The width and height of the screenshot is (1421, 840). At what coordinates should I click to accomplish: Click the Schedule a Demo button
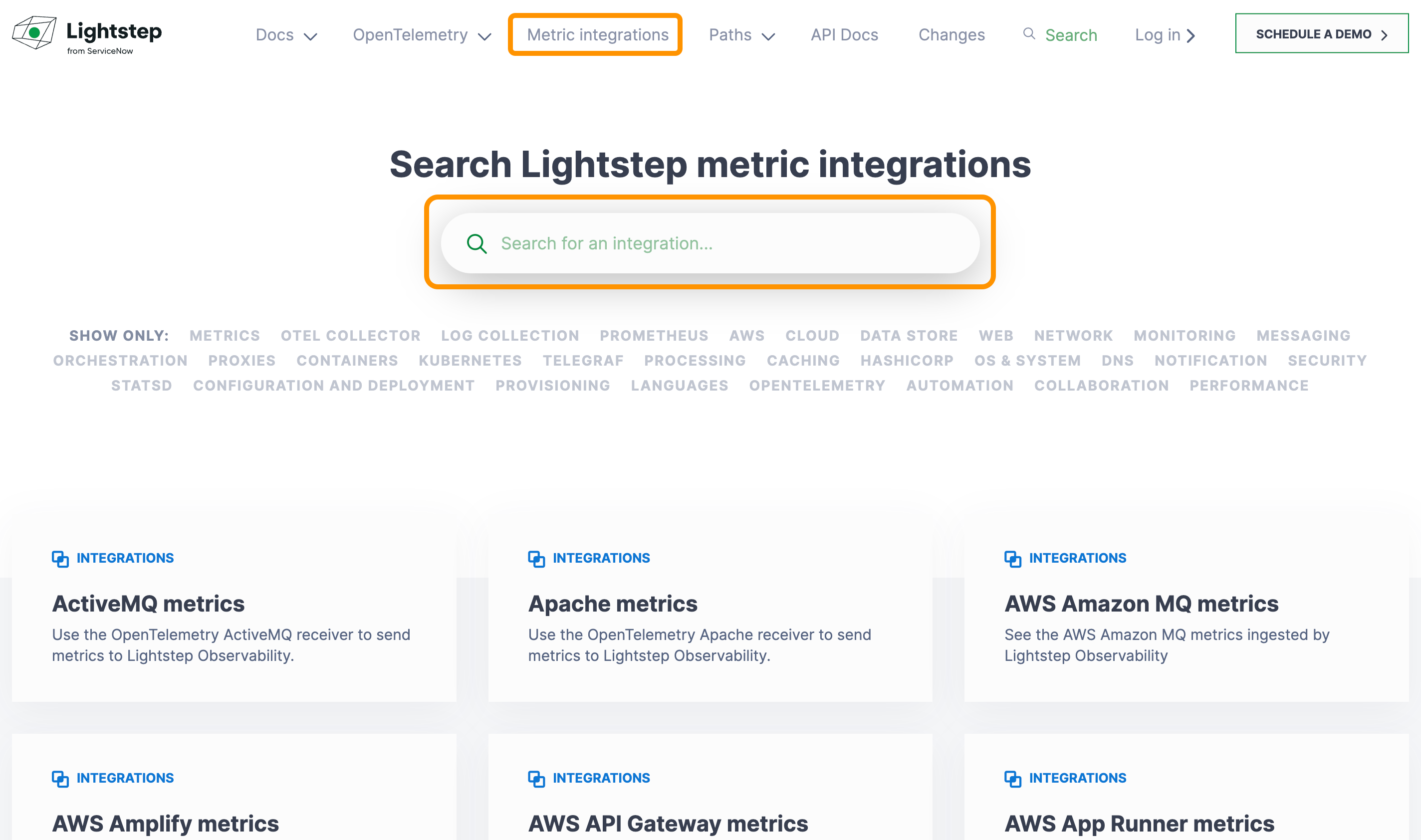[x=1321, y=34]
